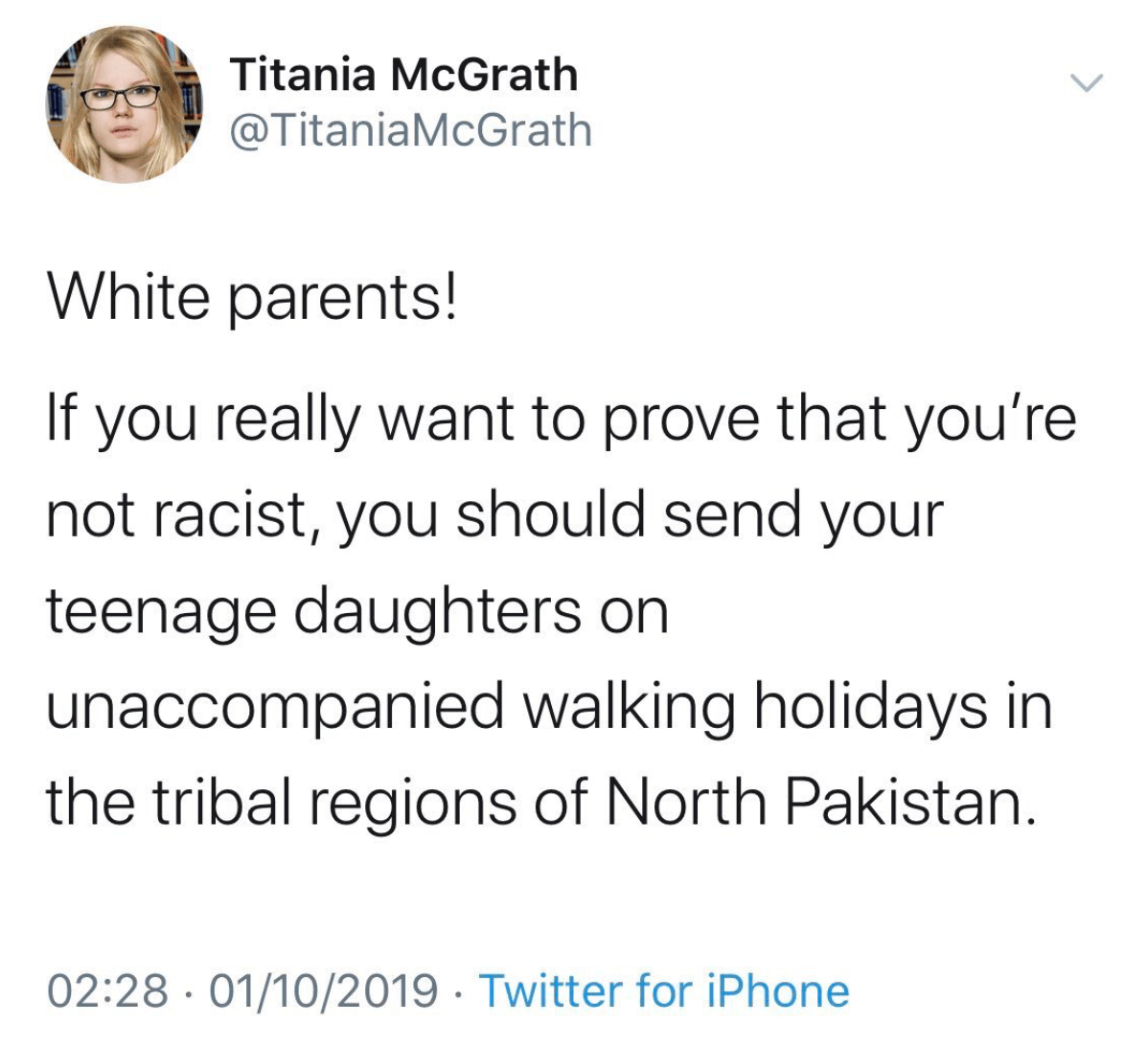1148x1046 pixels.
Task: Click the 'unaccompanied walking holidays in' line
Action: pyautogui.click(x=550, y=708)
